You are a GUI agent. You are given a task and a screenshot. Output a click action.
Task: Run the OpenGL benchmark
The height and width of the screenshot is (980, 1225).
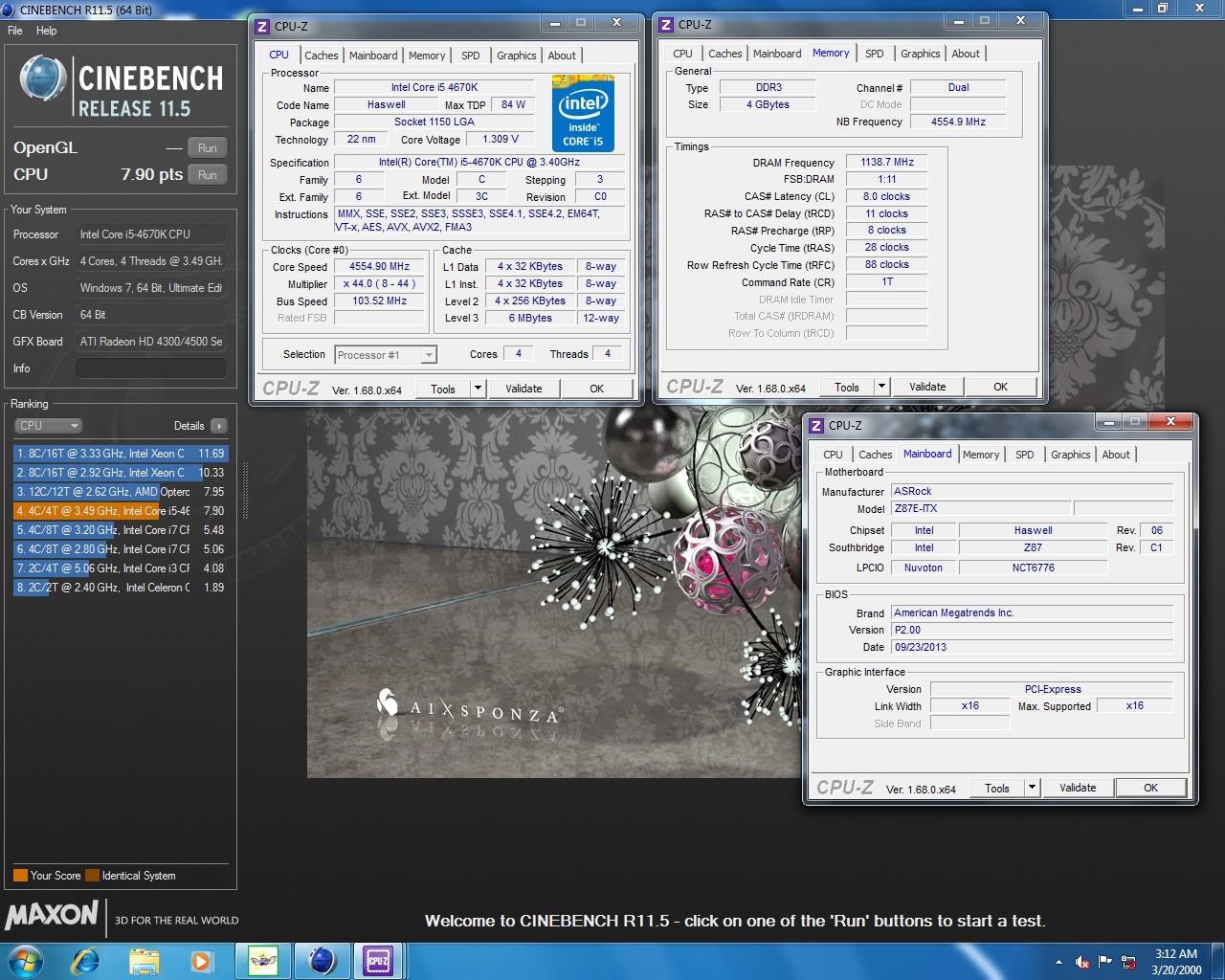(208, 148)
